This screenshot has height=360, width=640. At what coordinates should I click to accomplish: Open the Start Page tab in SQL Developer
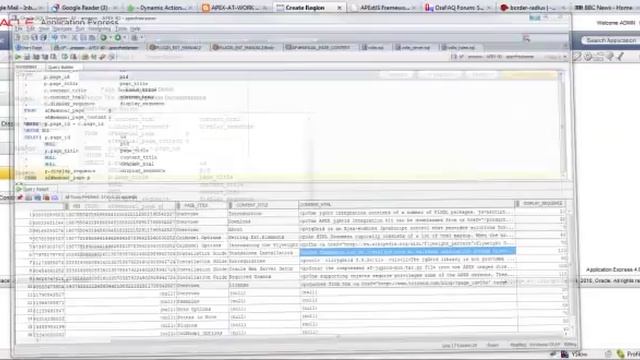point(29,48)
